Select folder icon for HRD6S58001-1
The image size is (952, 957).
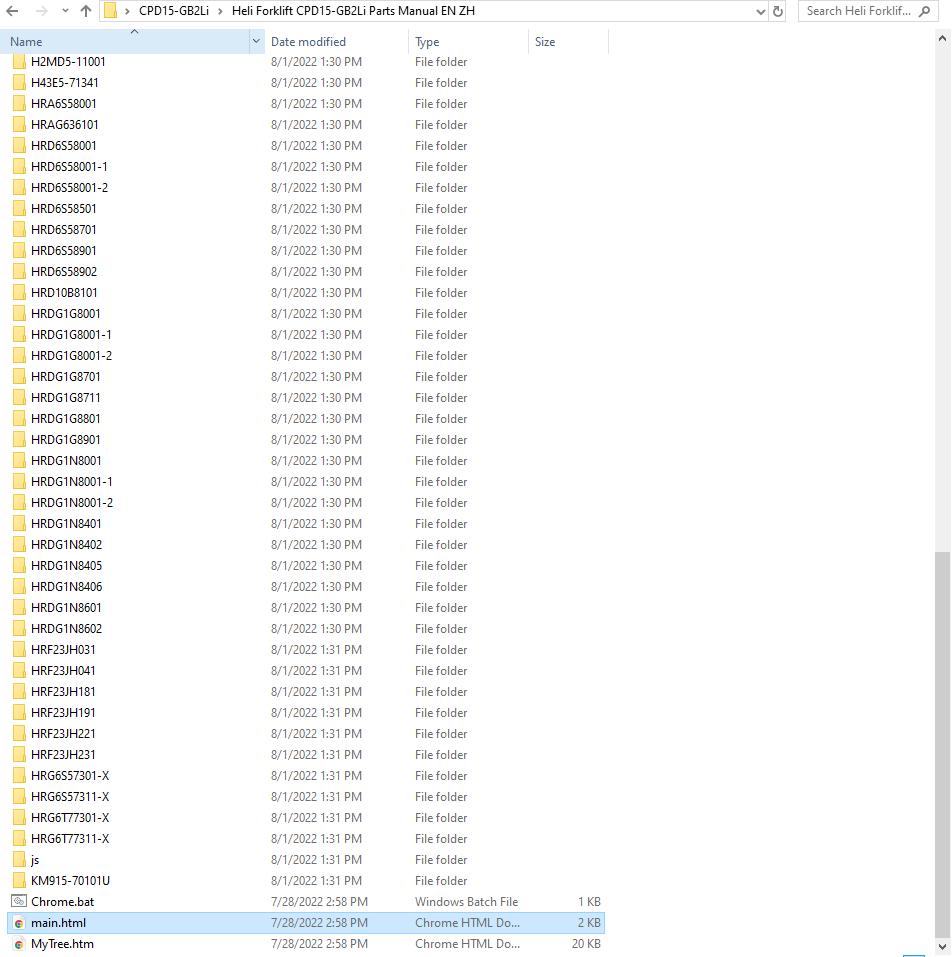pos(19,167)
